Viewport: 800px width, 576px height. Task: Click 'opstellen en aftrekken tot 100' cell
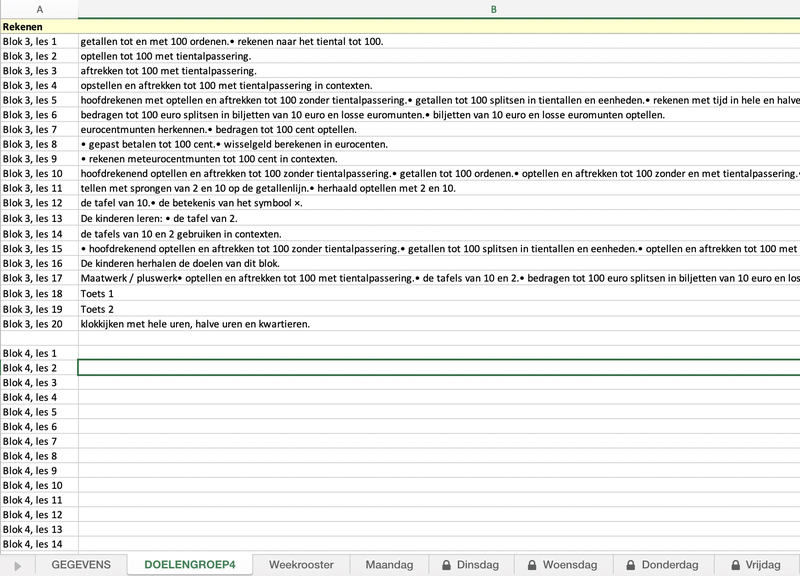(439, 85)
